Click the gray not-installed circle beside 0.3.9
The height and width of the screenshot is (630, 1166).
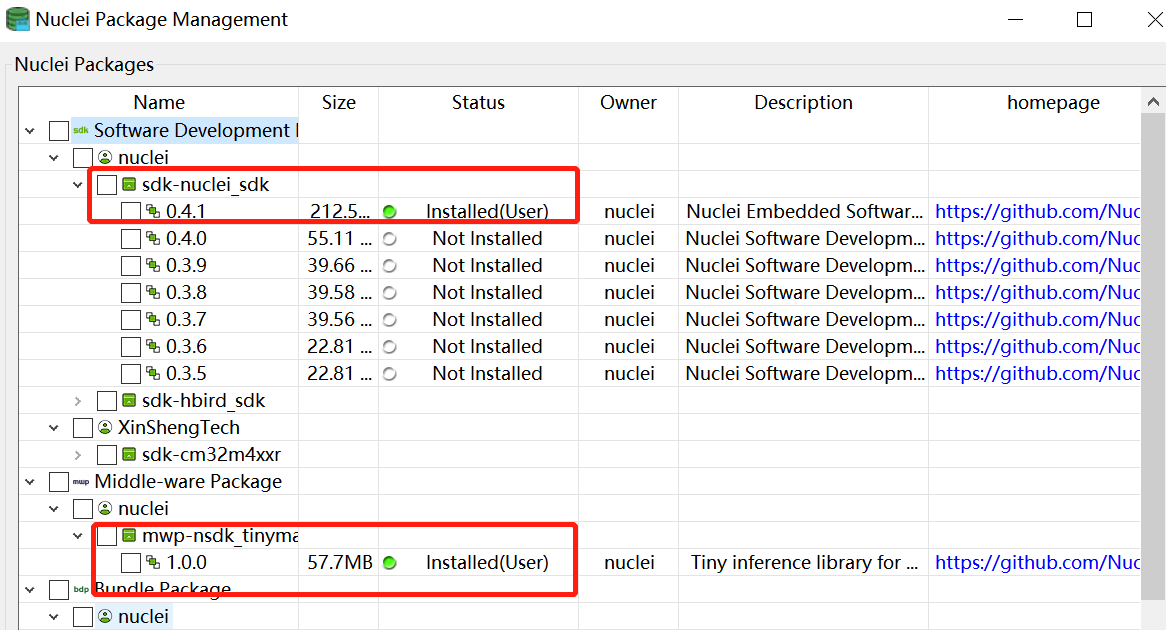coord(389,265)
